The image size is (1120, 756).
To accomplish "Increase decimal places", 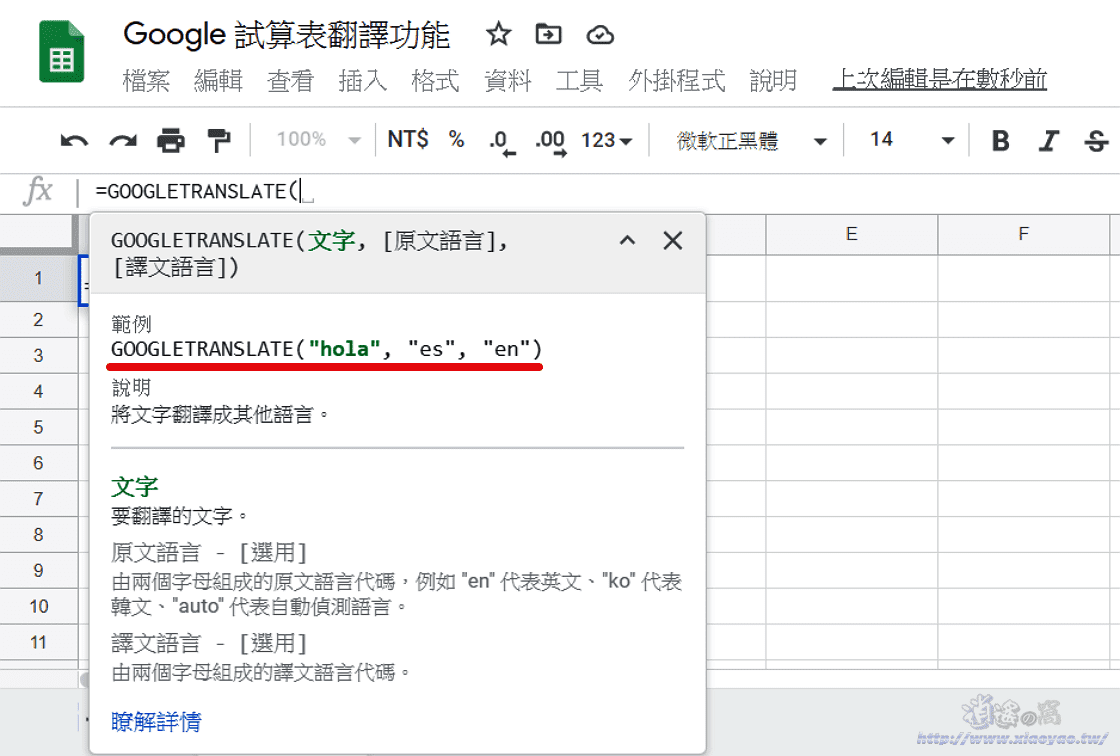I will (x=551, y=141).
